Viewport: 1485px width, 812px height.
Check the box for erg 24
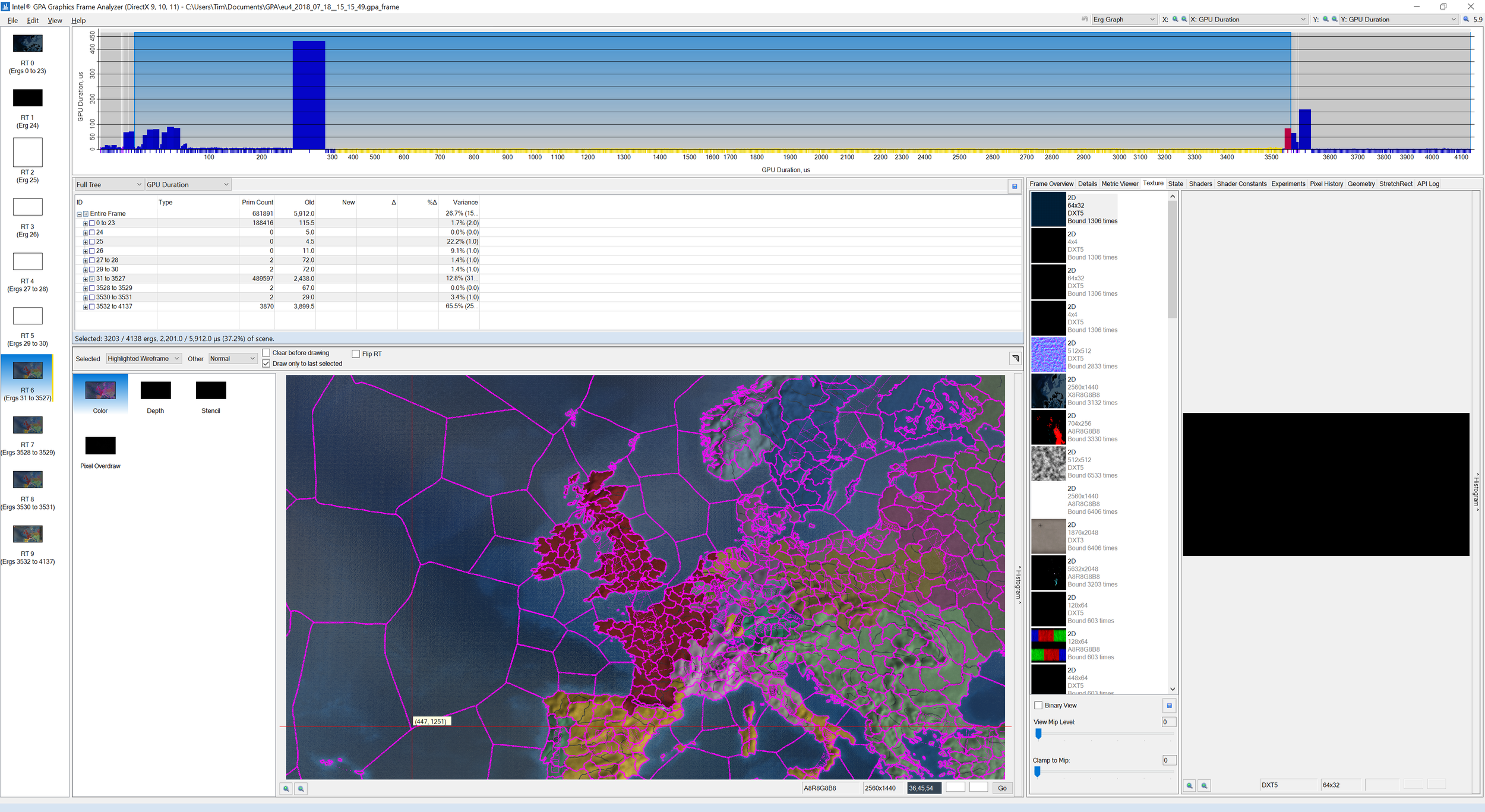(x=92, y=232)
